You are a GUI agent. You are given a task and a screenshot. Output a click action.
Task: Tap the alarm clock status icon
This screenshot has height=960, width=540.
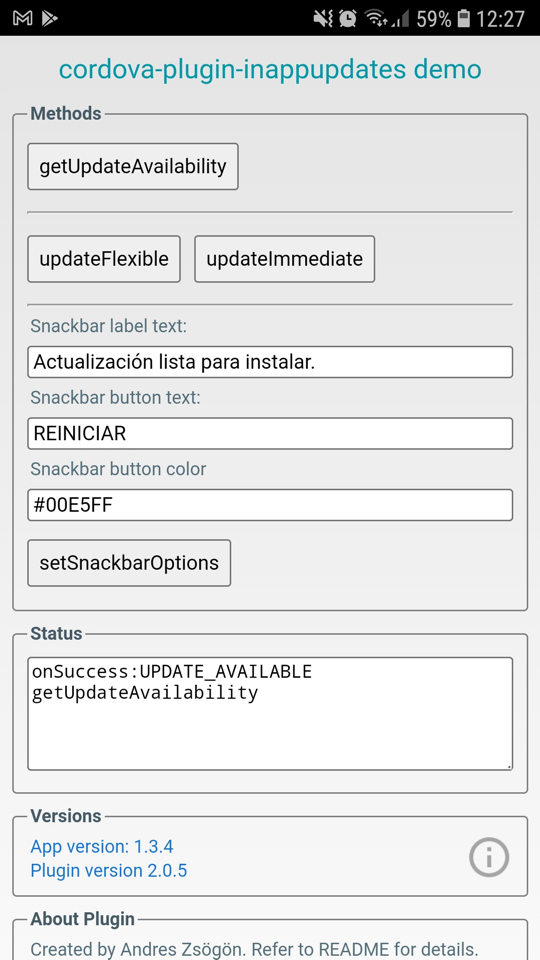348,19
